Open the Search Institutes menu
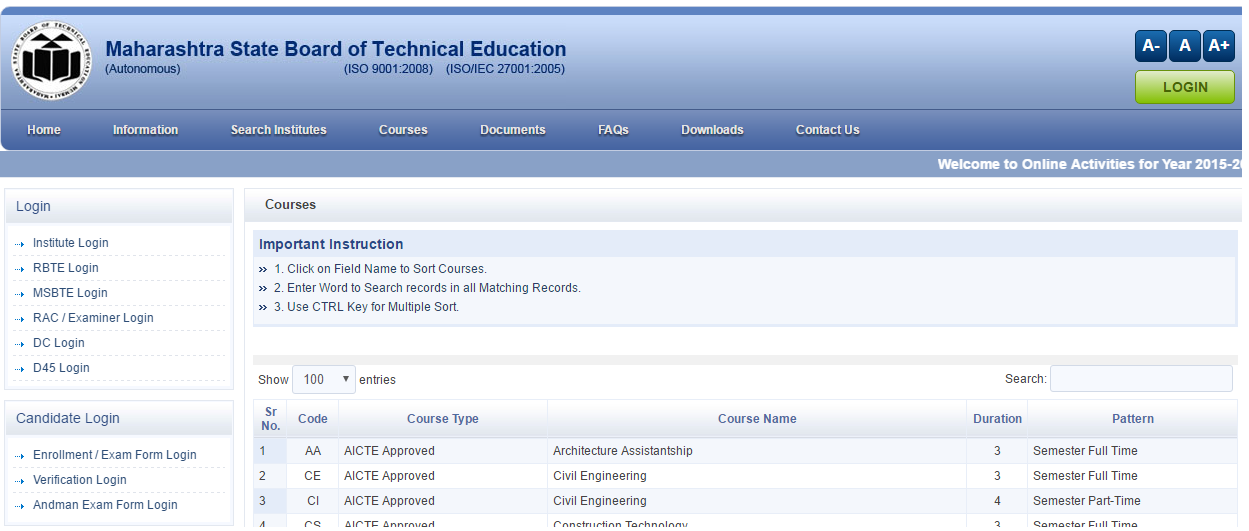The image size is (1249, 531). 278,130
